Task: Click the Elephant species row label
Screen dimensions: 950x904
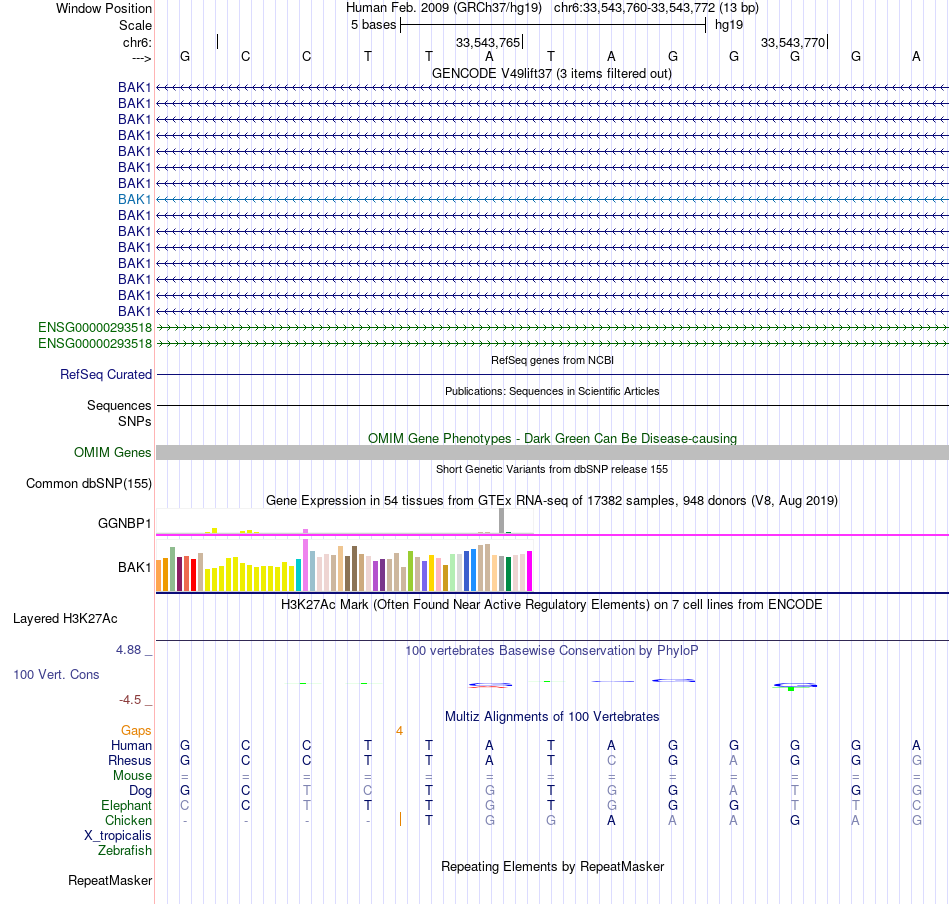Action: click(x=126, y=805)
